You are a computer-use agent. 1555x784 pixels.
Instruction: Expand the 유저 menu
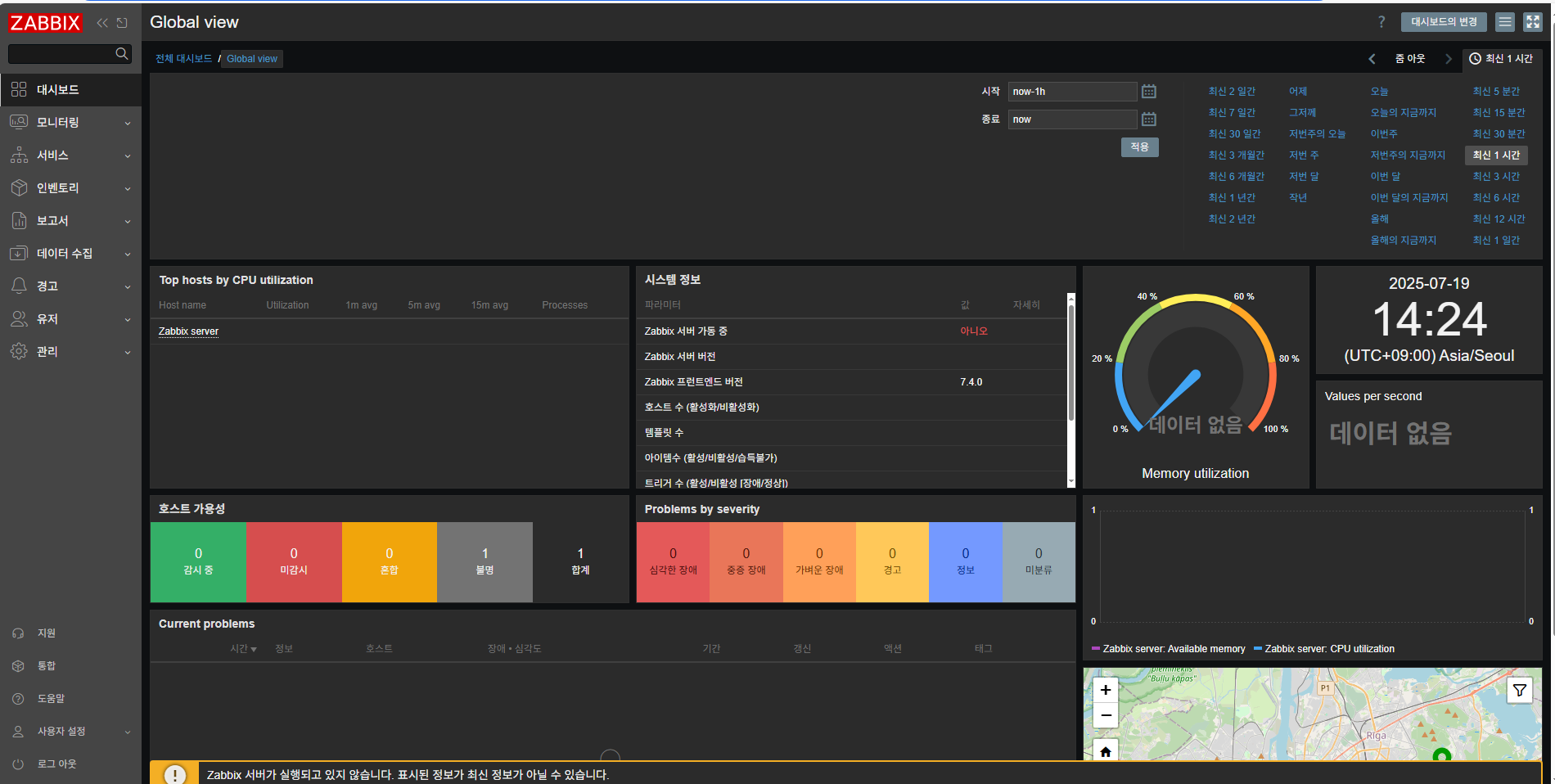click(70, 319)
